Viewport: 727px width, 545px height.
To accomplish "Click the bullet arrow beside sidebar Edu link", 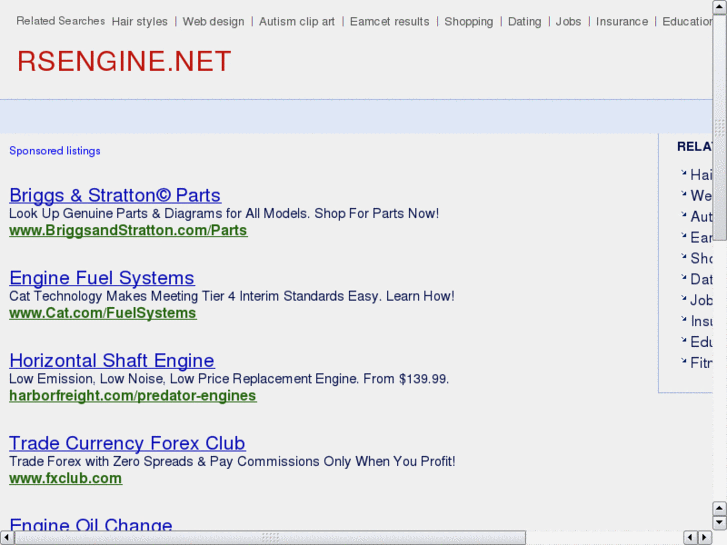I will (x=683, y=340).
